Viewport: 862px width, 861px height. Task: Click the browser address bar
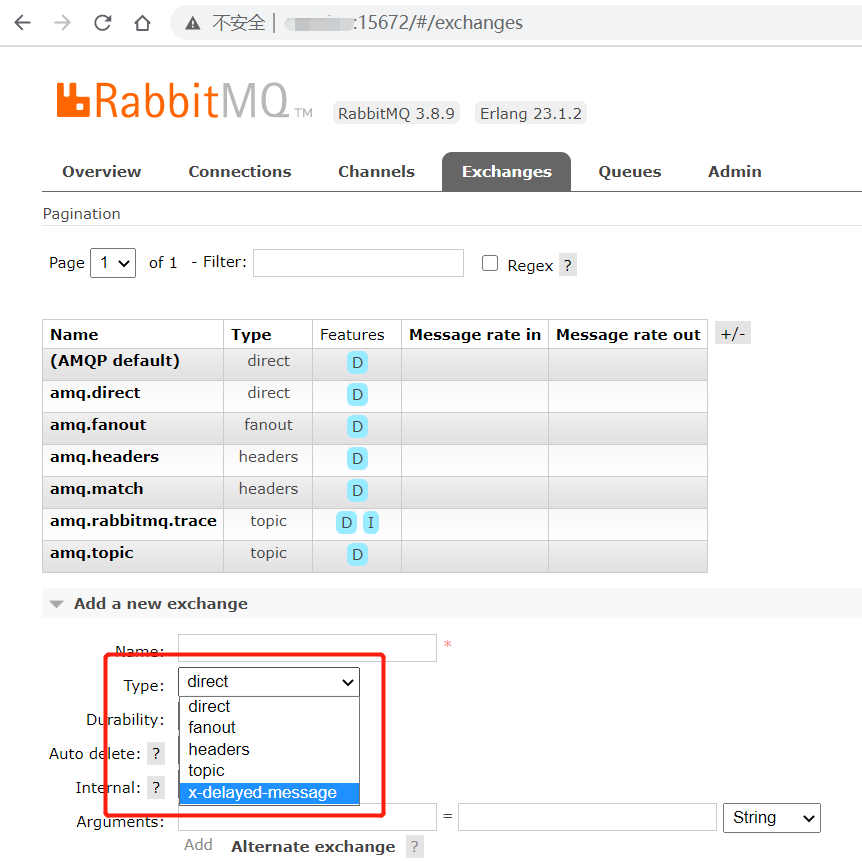coord(517,23)
